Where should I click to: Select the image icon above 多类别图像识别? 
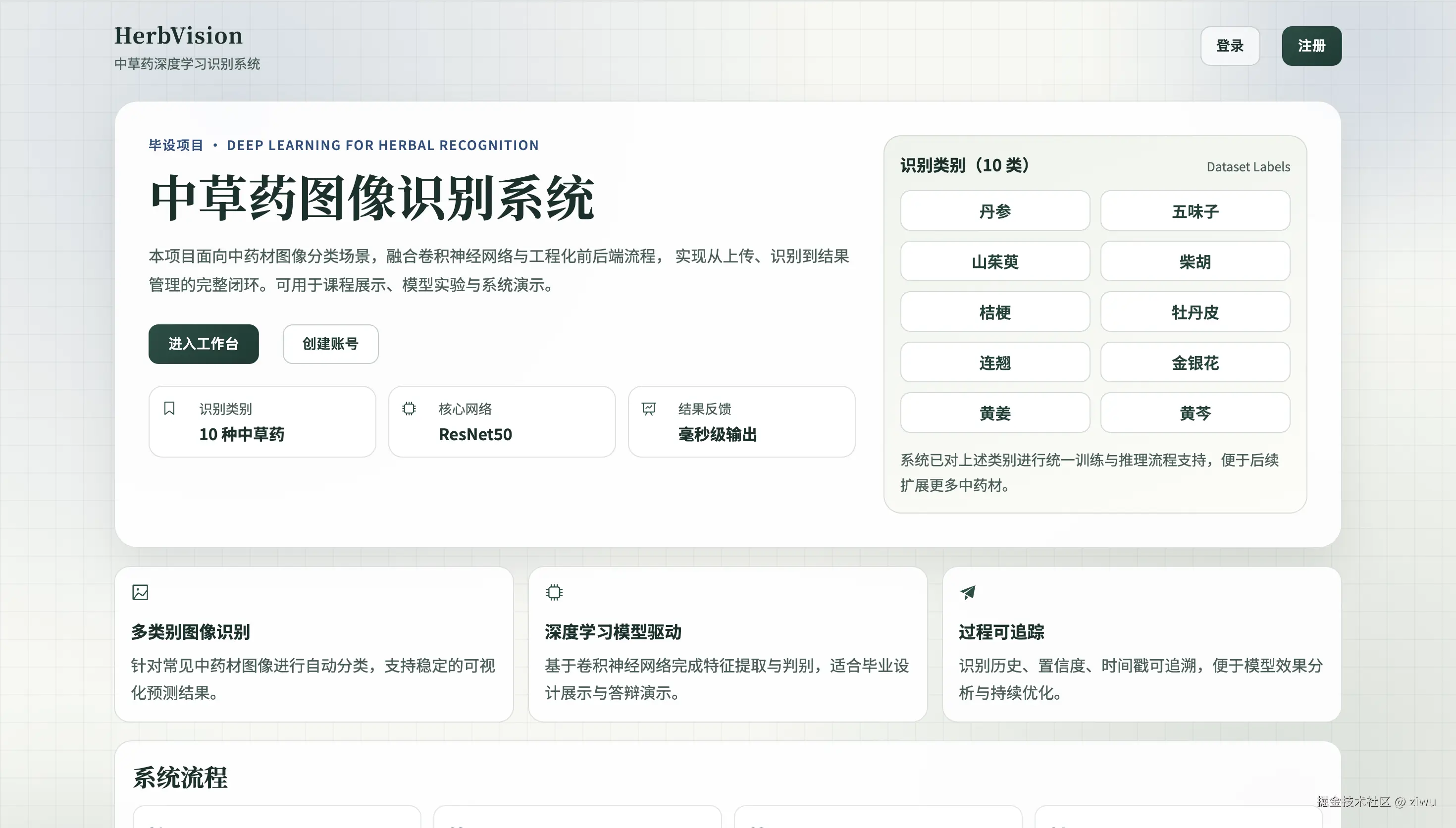pyautogui.click(x=141, y=592)
